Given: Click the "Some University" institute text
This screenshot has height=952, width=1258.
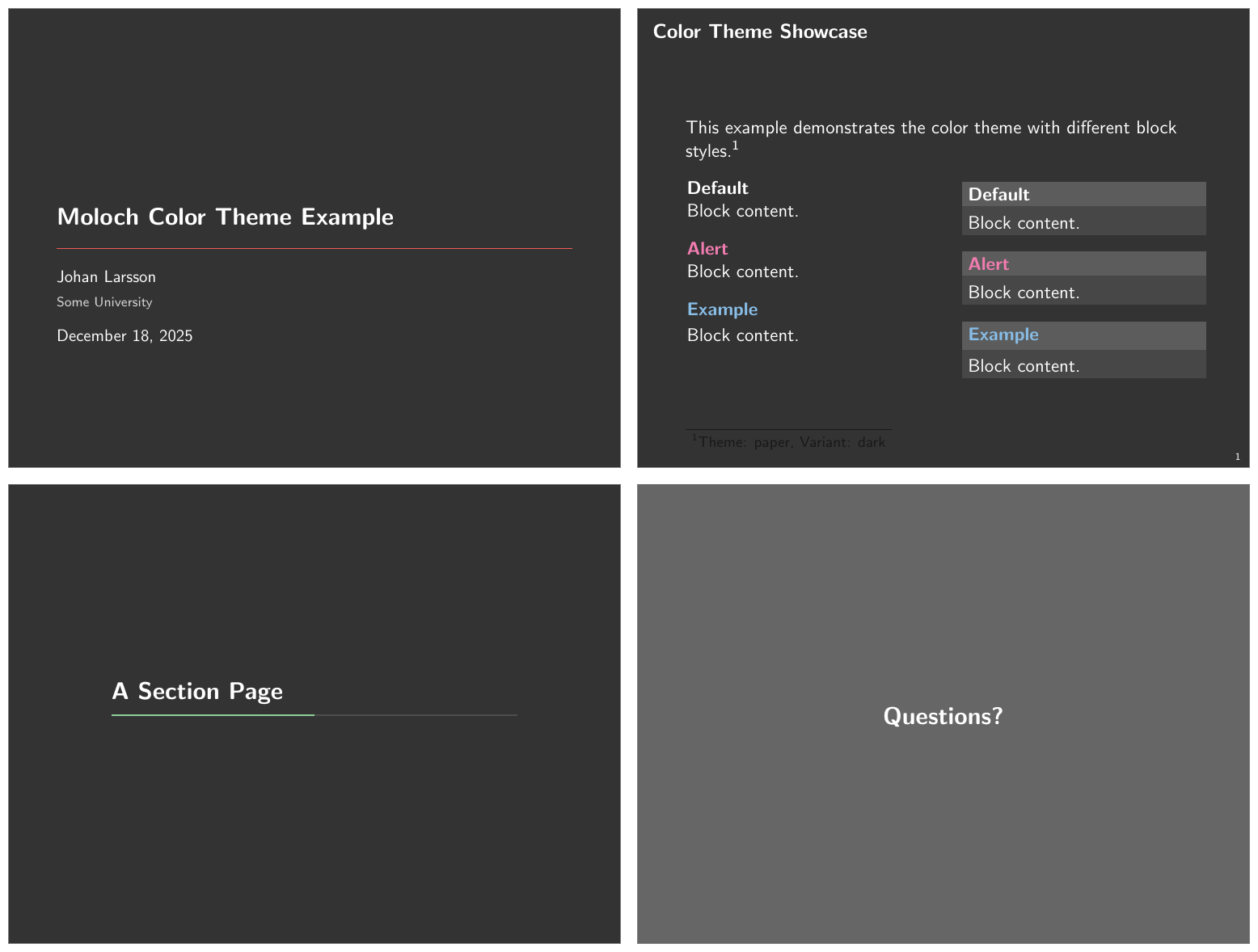Looking at the screenshot, I should tap(104, 302).
